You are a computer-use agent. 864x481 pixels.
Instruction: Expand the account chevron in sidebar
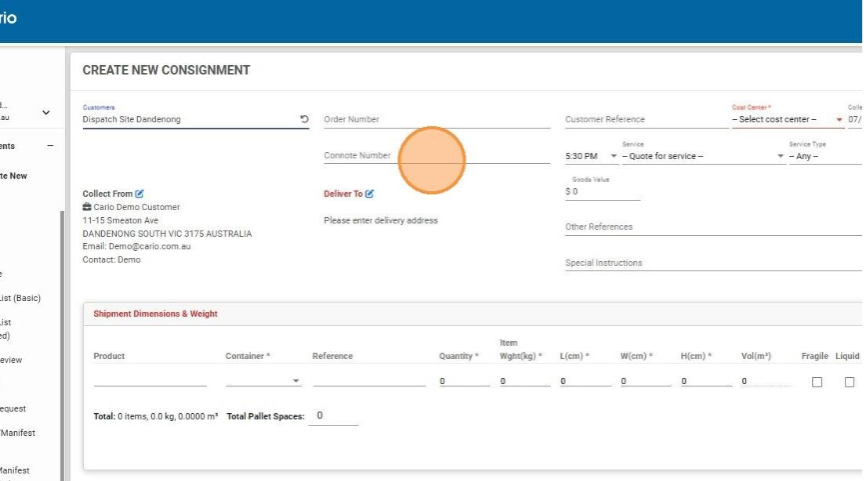click(x=46, y=113)
